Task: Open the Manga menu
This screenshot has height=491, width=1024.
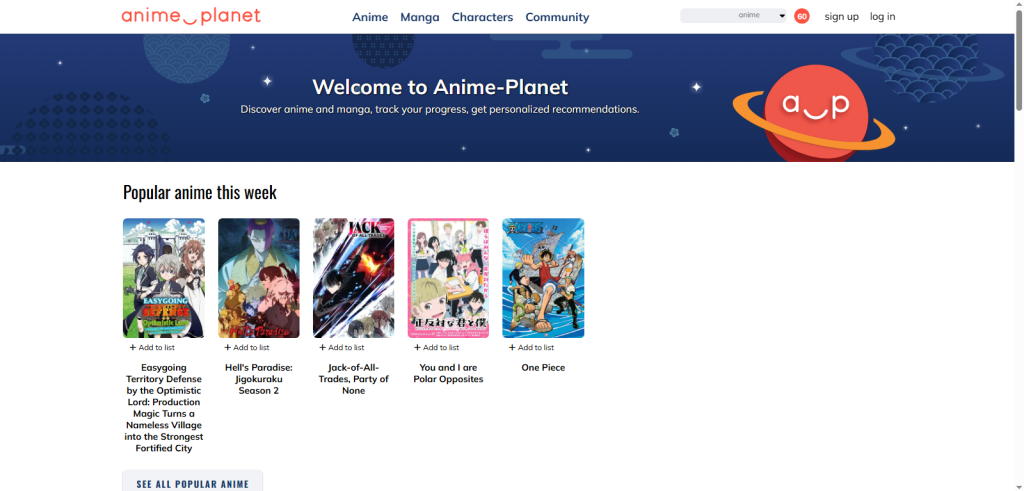Action: click(x=419, y=17)
